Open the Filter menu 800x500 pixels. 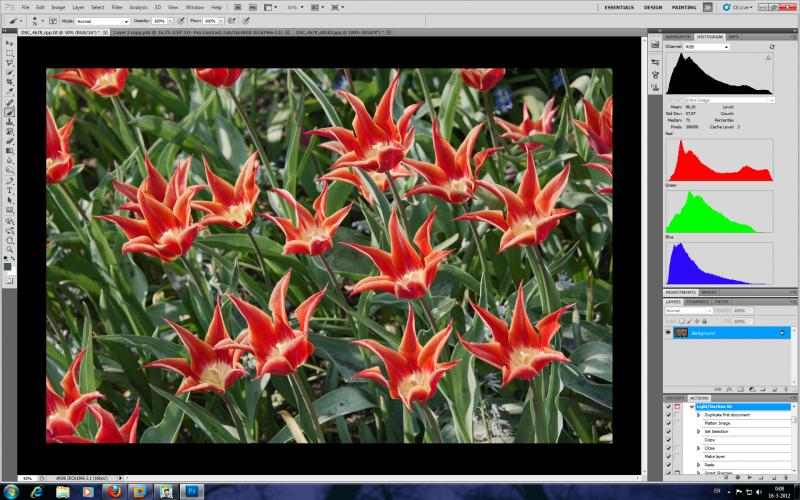coord(117,7)
